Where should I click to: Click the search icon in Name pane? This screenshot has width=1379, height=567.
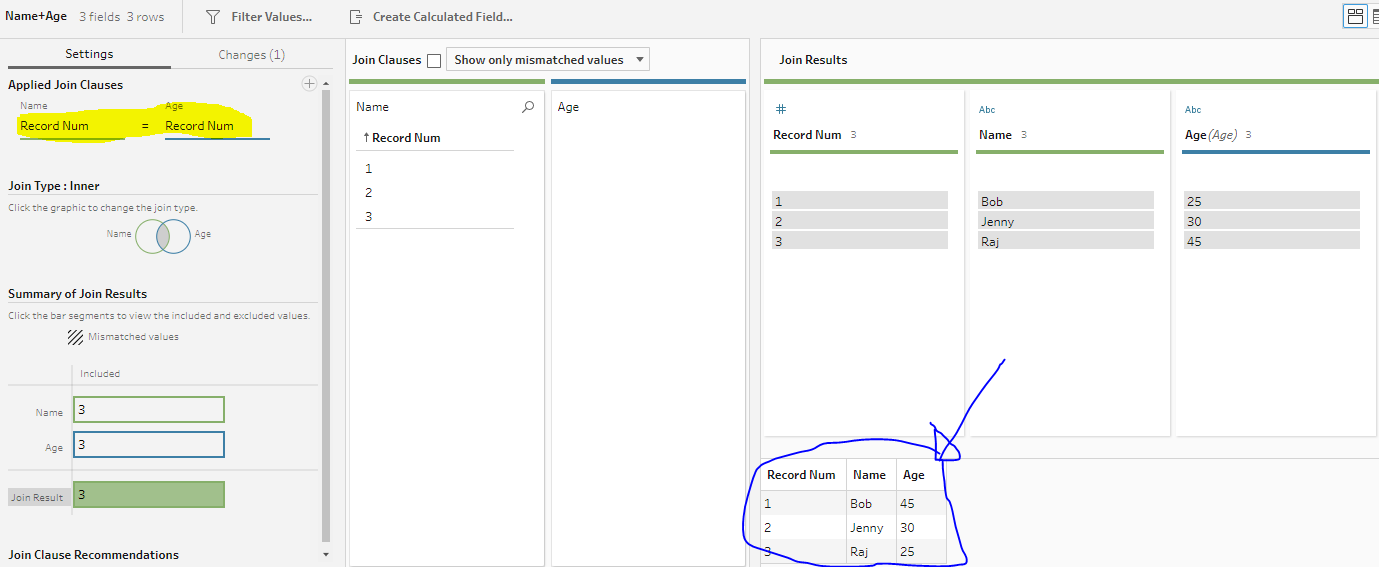[528, 107]
